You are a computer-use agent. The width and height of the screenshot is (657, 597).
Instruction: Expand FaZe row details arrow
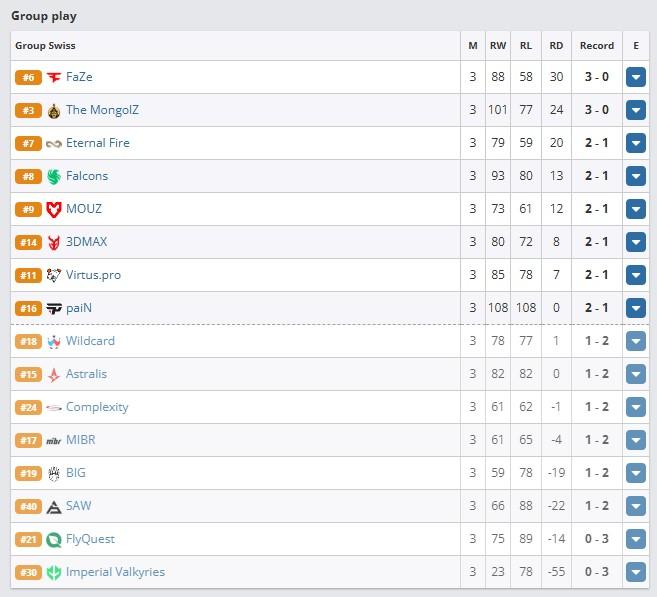[636, 77]
